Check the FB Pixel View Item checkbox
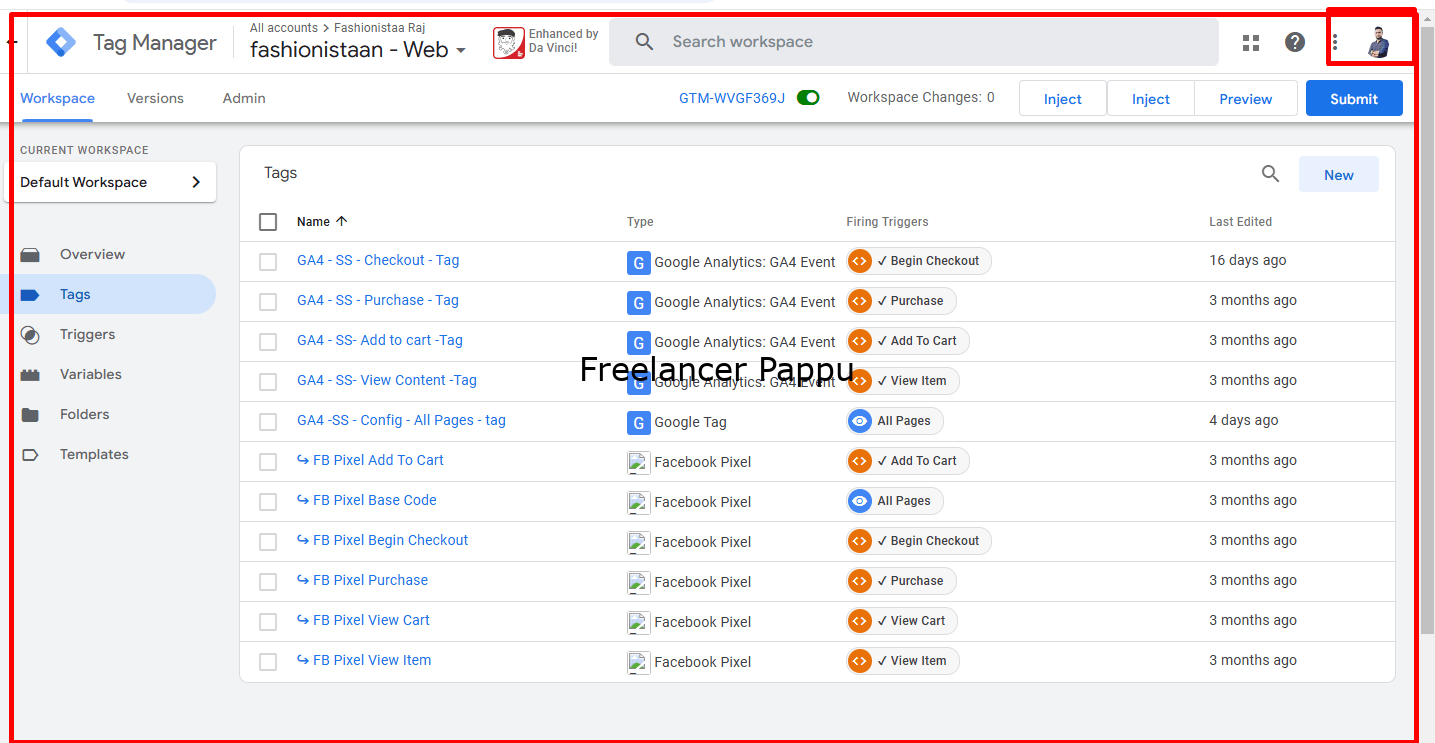Viewport: 1435px width, 743px height. pyautogui.click(x=268, y=662)
